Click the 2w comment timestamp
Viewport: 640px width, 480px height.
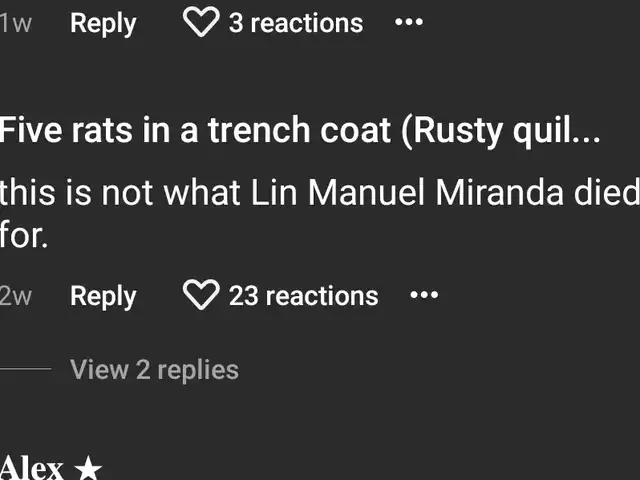(16, 296)
